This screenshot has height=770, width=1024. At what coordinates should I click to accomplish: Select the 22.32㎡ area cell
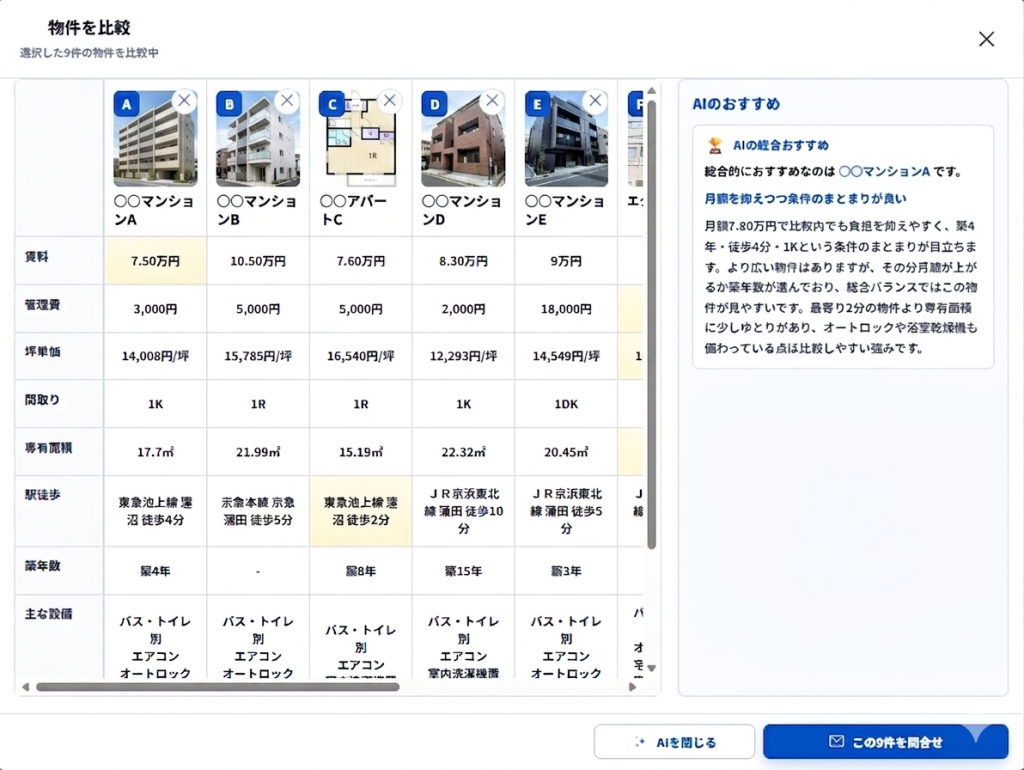[463, 451]
